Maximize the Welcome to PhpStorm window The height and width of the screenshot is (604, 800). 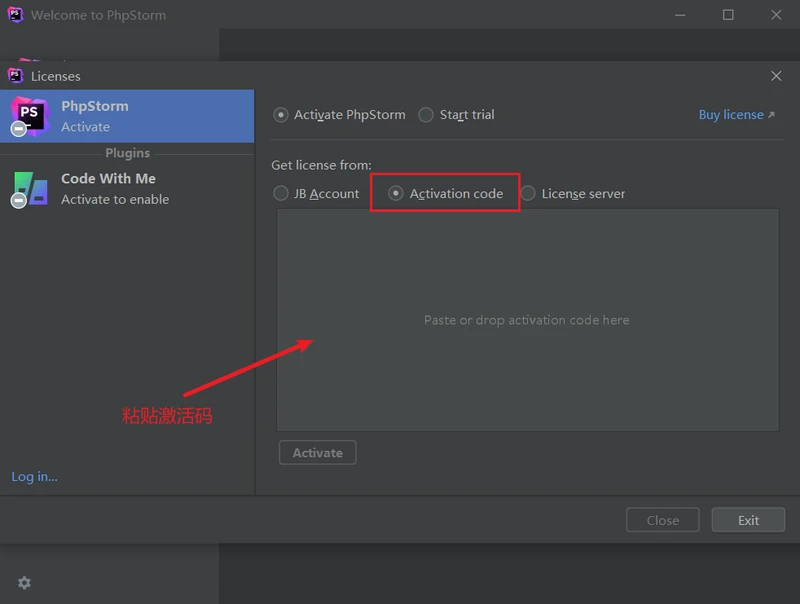click(728, 15)
